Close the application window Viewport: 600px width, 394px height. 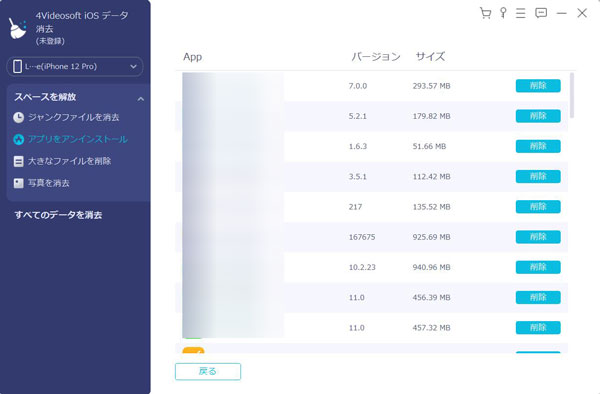[x=582, y=13]
